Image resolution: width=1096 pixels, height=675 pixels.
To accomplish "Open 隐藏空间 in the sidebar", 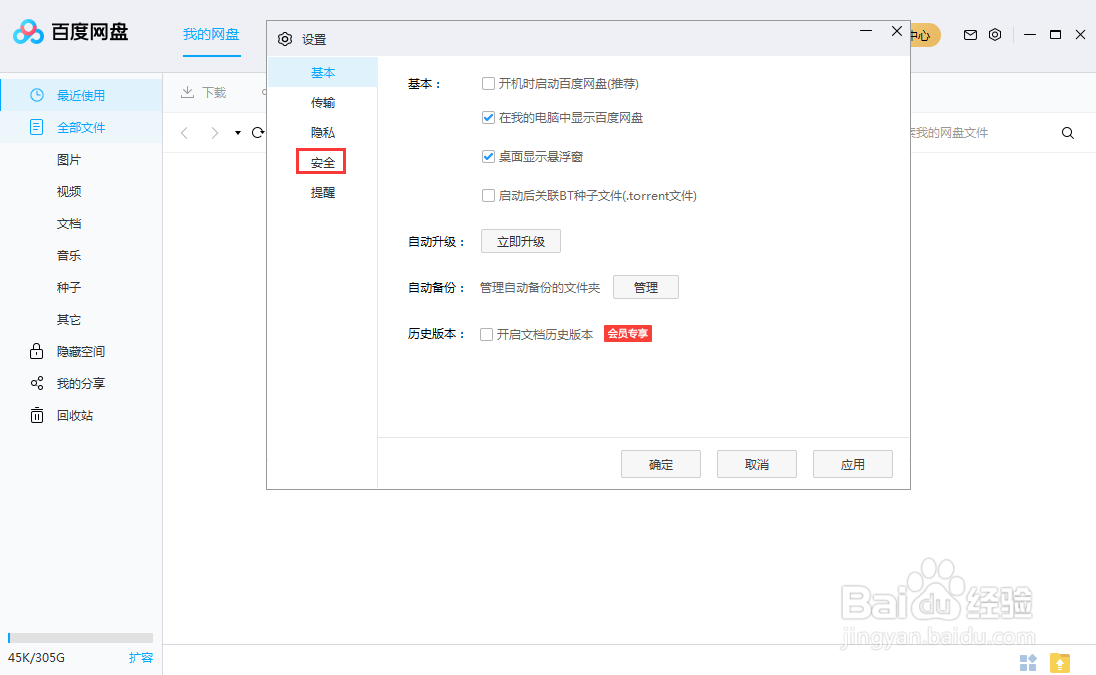I will 81,351.
